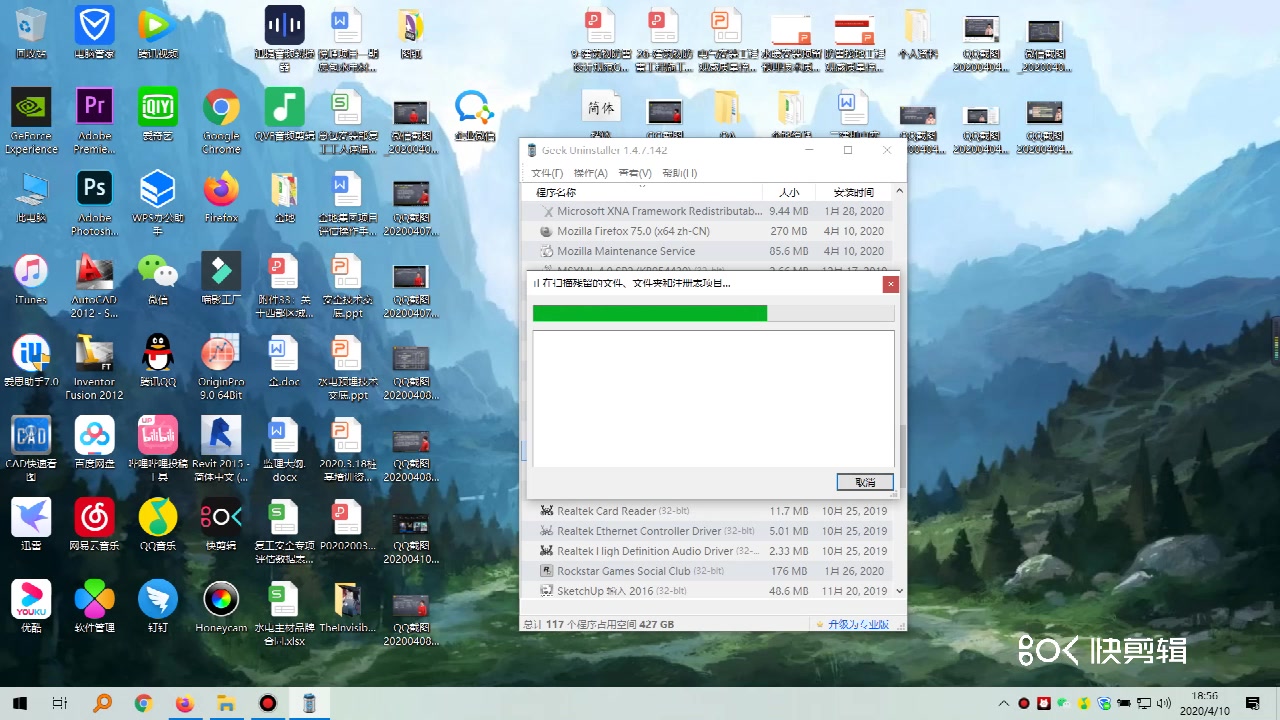Open the 水电主材品牌 xlsx file
1280x720 pixels.
pyautogui.click(x=284, y=612)
